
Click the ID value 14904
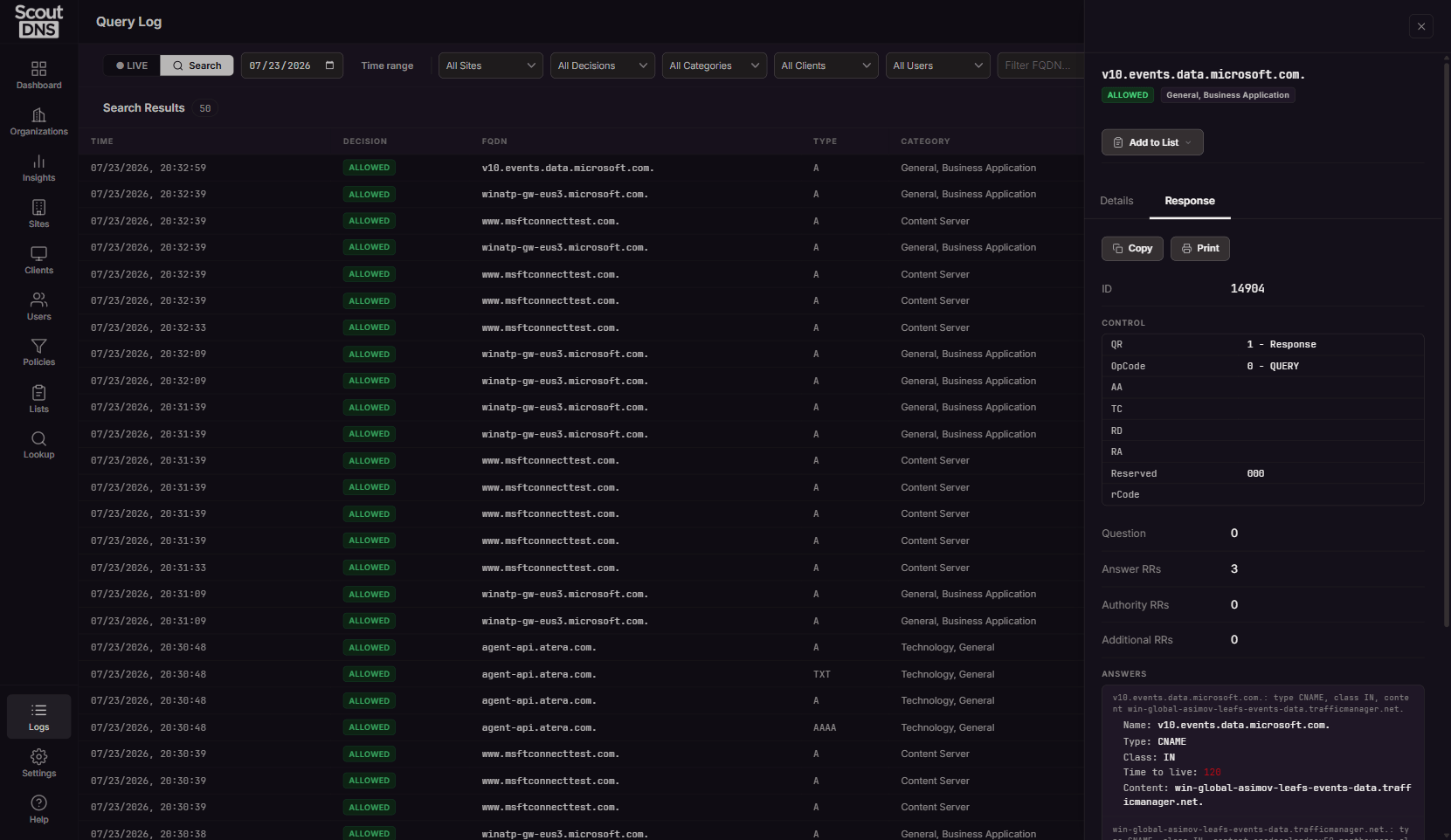tap(1247, 289)
